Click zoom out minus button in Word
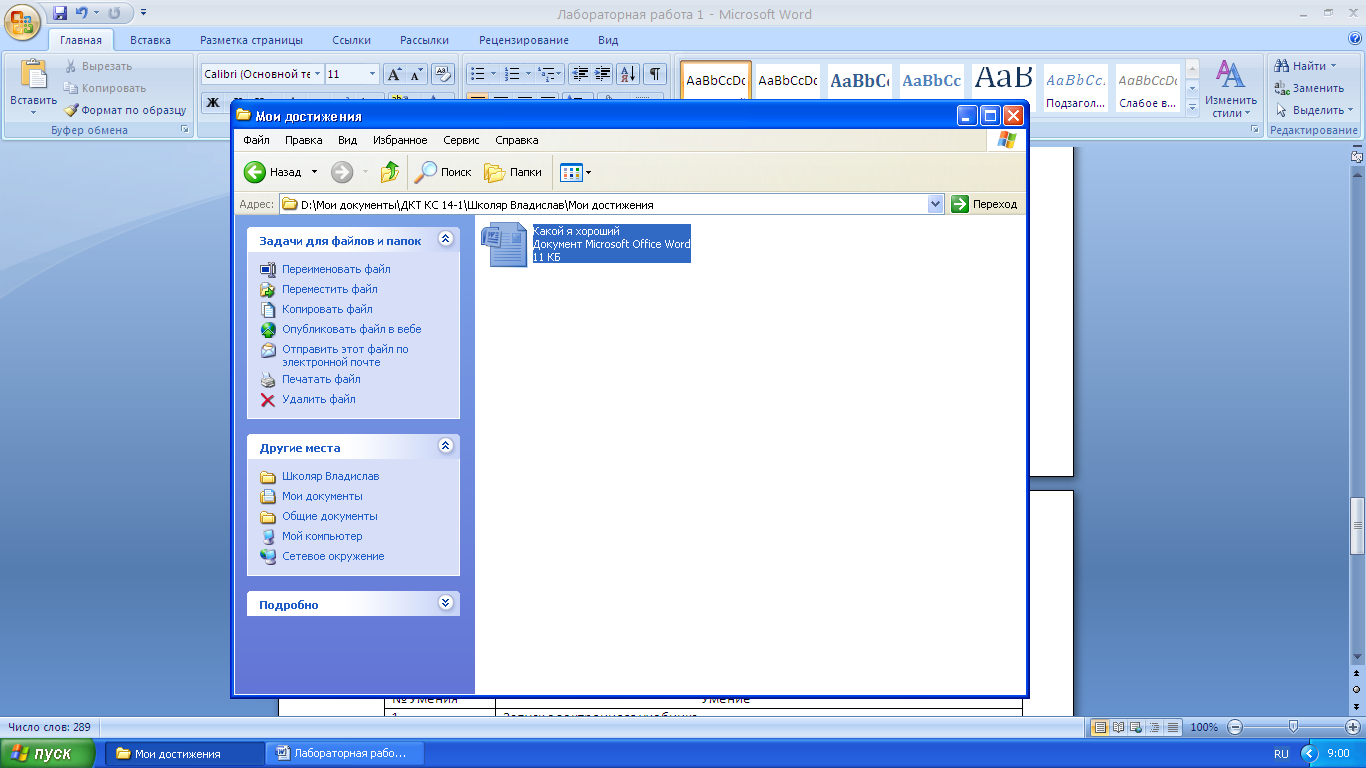This screenshot has width=1366, height=768. coord(1235,727)
